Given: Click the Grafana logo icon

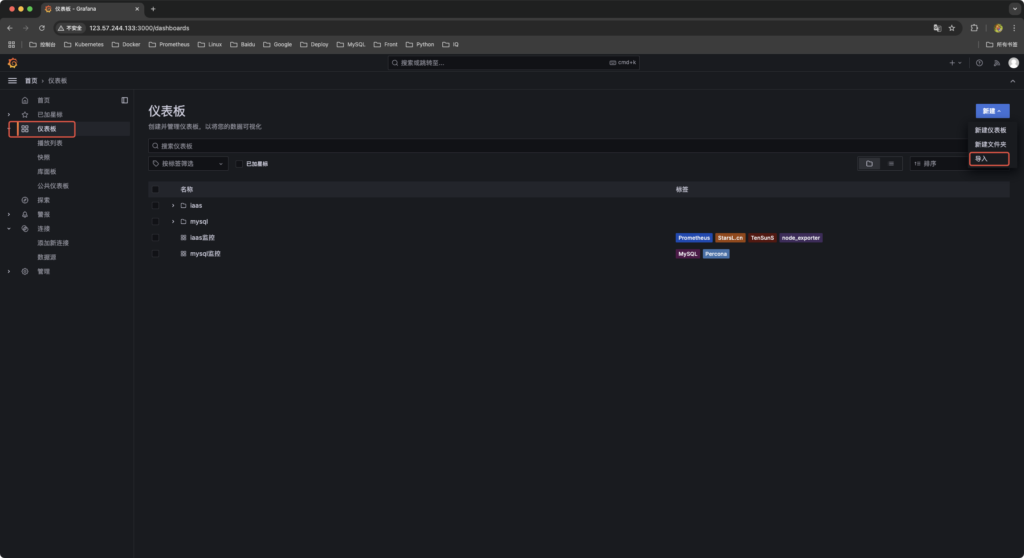Looking at the screenshot, I should (x=13, y=63).
